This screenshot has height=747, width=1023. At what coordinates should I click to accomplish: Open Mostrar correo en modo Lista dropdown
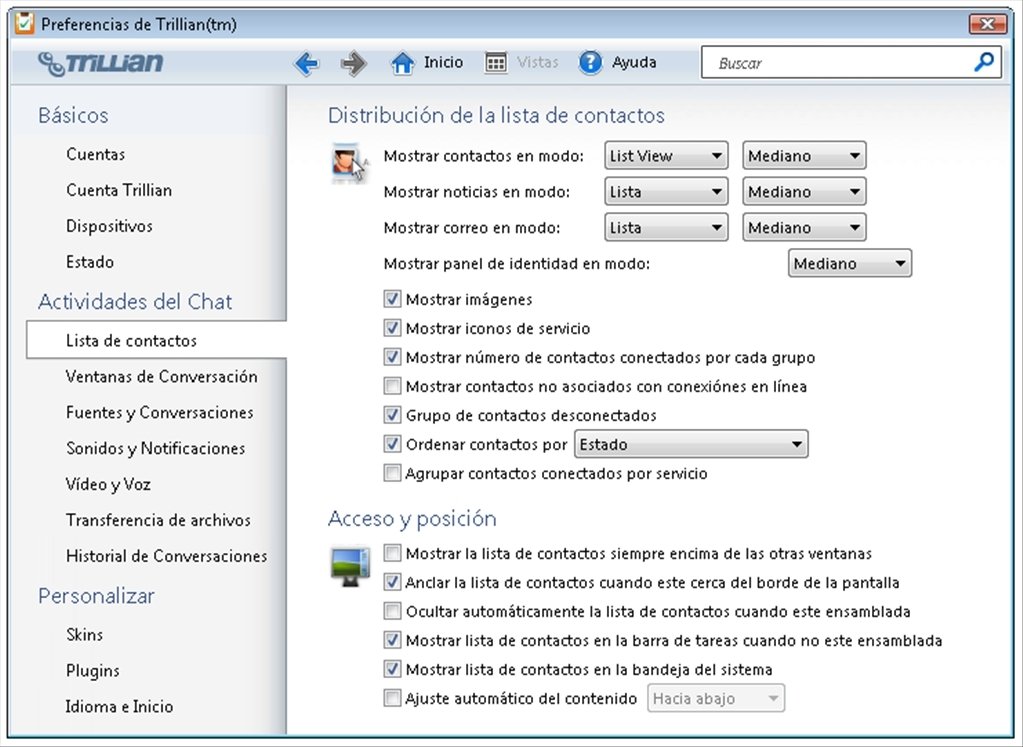point(666,228)
